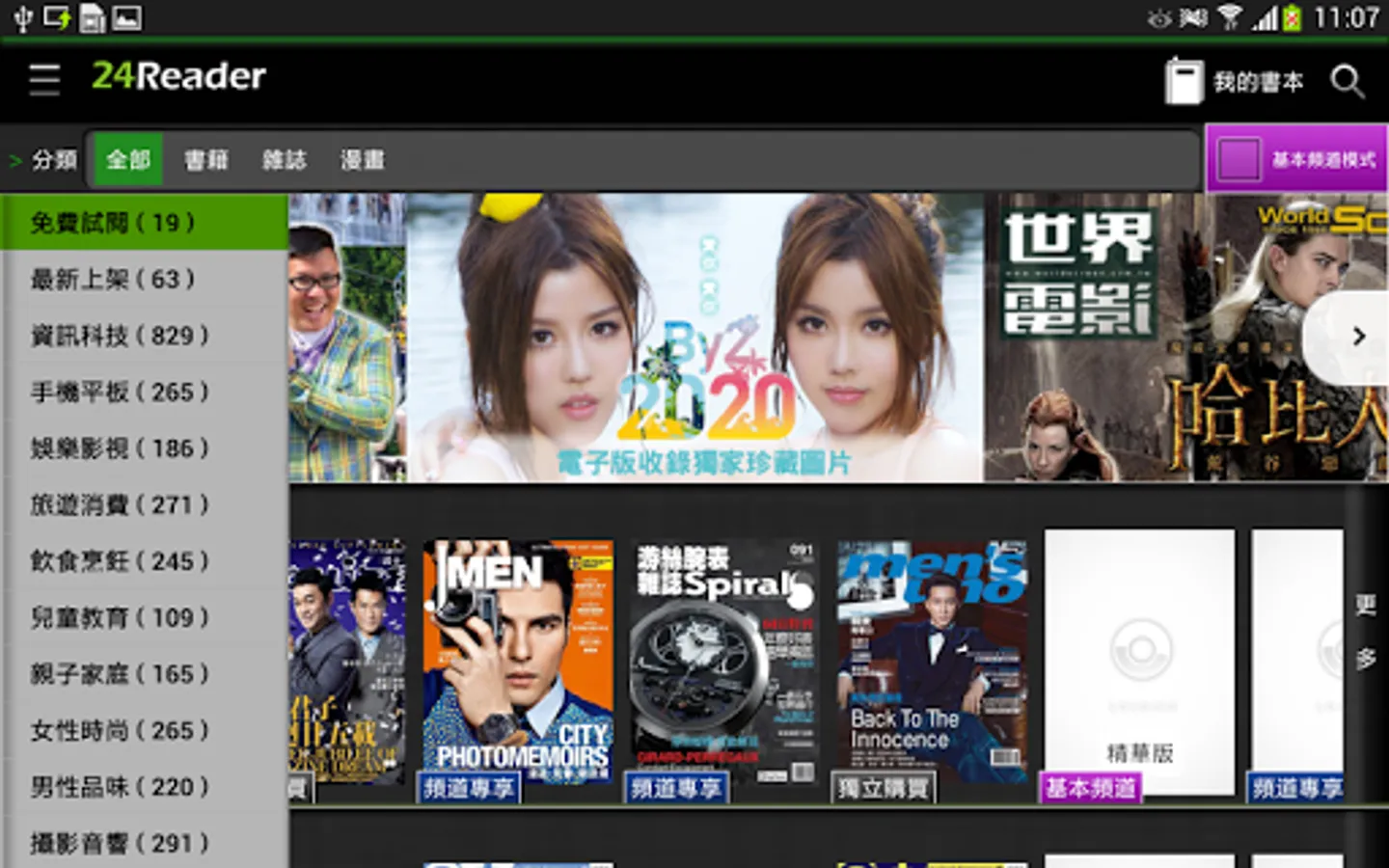Open 娛樂影視 (186) category
This screenshot has height=868, width=1389.
[x=144, y=448]
